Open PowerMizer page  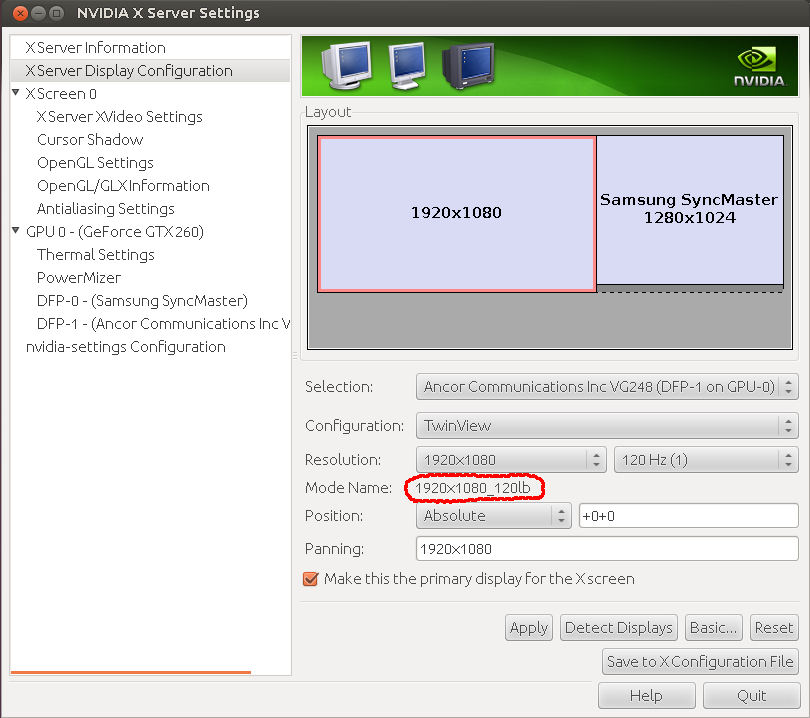tap(79, 278)
